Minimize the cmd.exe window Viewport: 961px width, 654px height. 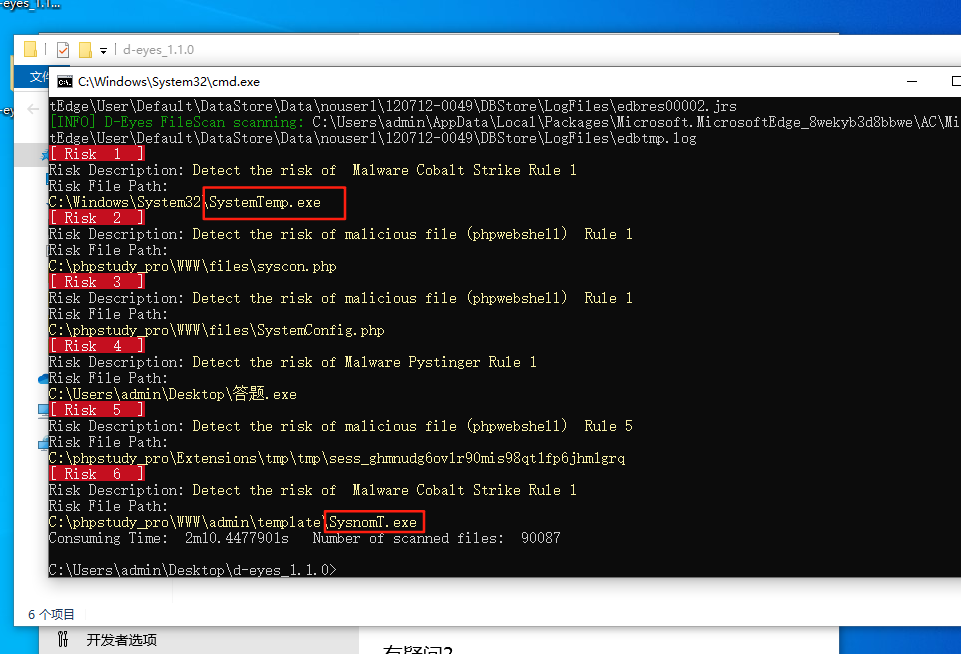pos(912,81)
